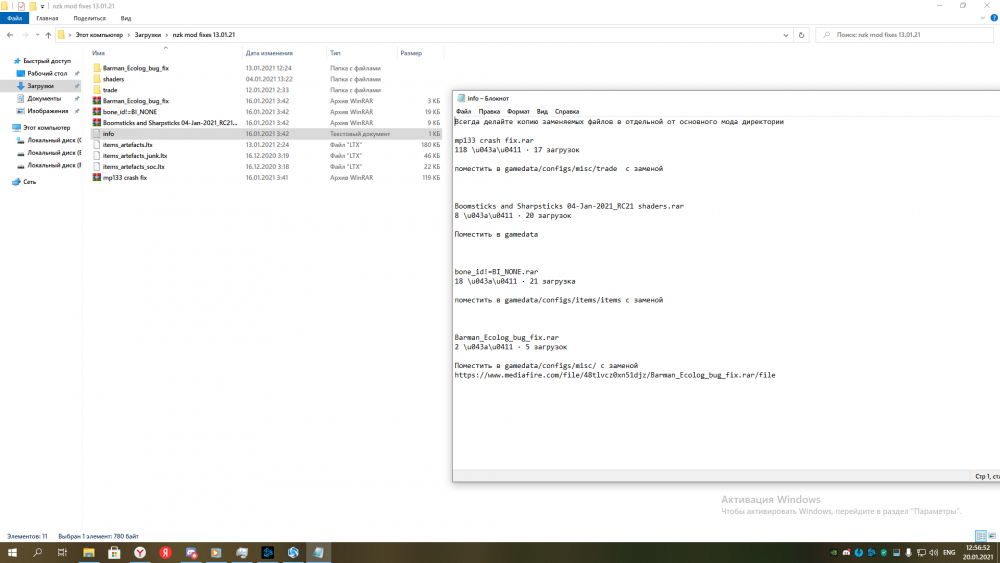Go up one folder level
Screen dimensions: 1000x563
[47, 35]
